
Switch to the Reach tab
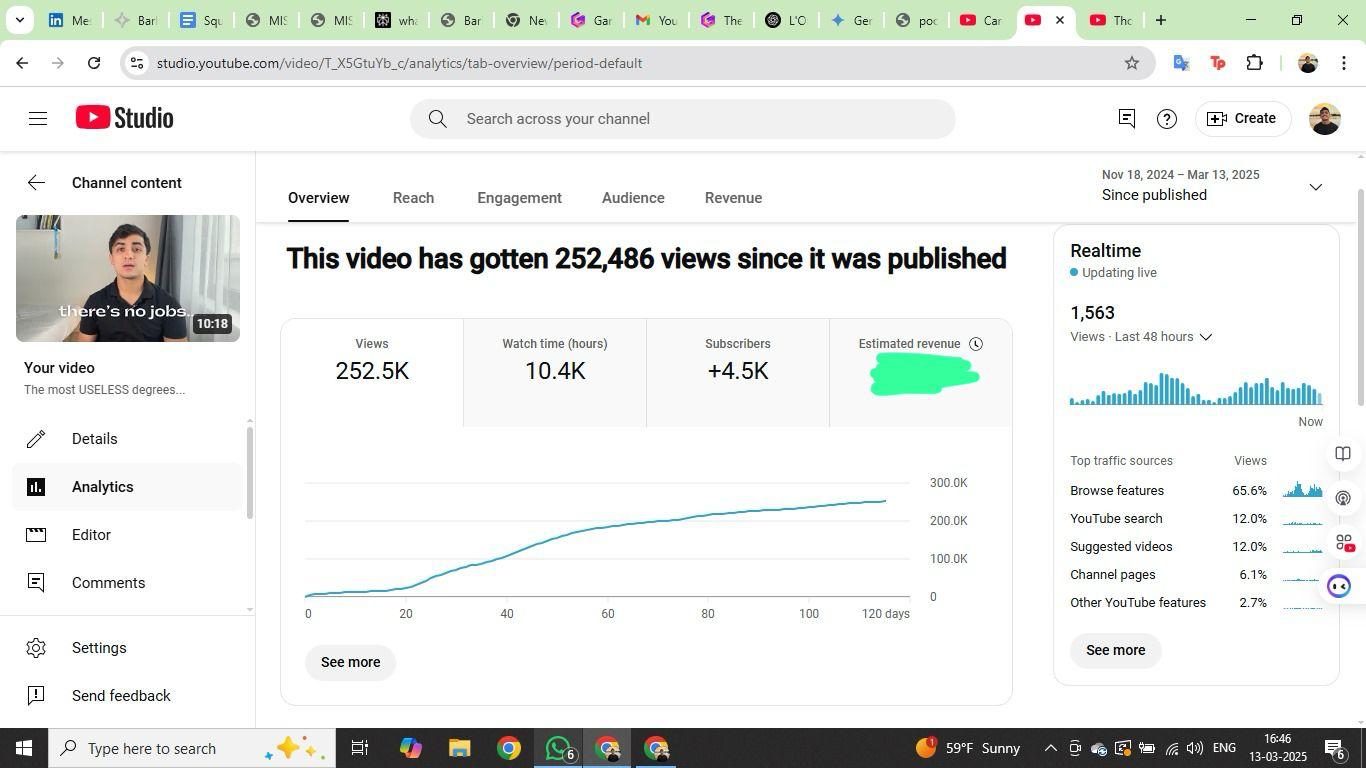(x=413, y=198)
